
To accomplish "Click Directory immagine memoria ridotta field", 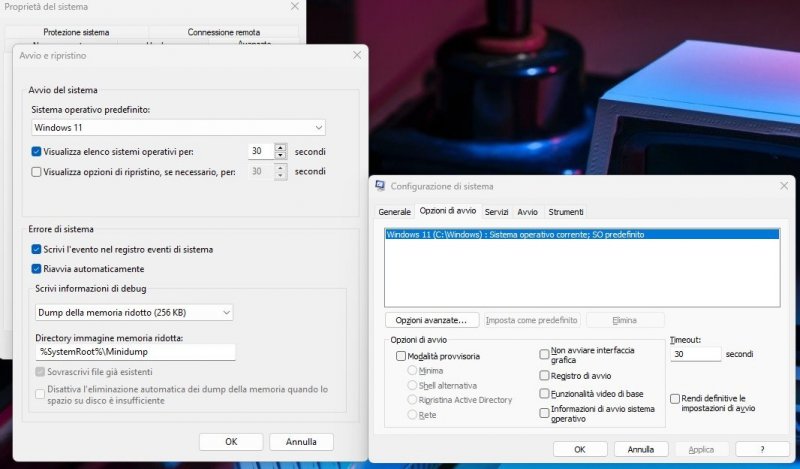I will pos(135,352).
